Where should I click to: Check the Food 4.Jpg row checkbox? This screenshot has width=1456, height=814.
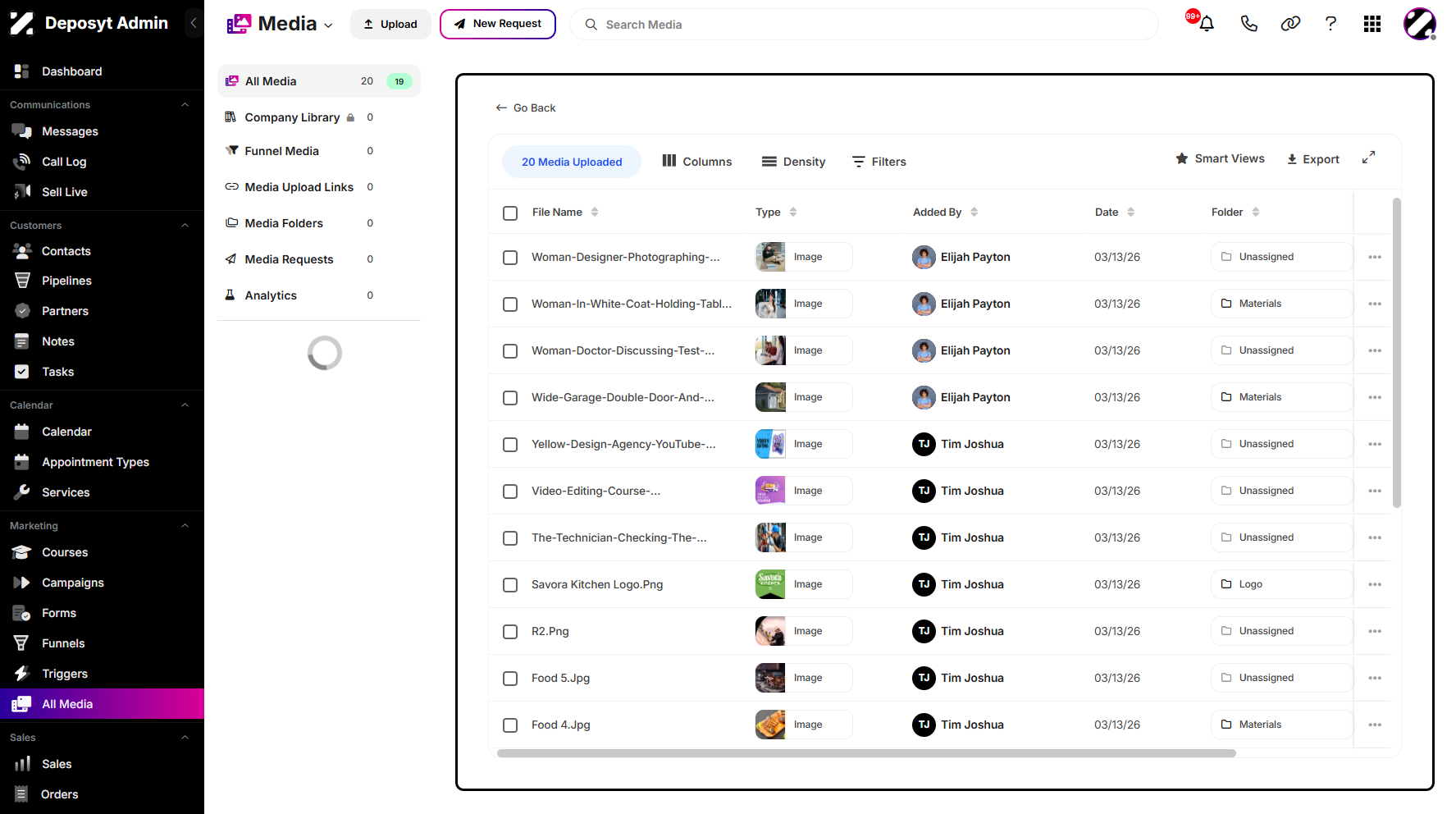510,725
